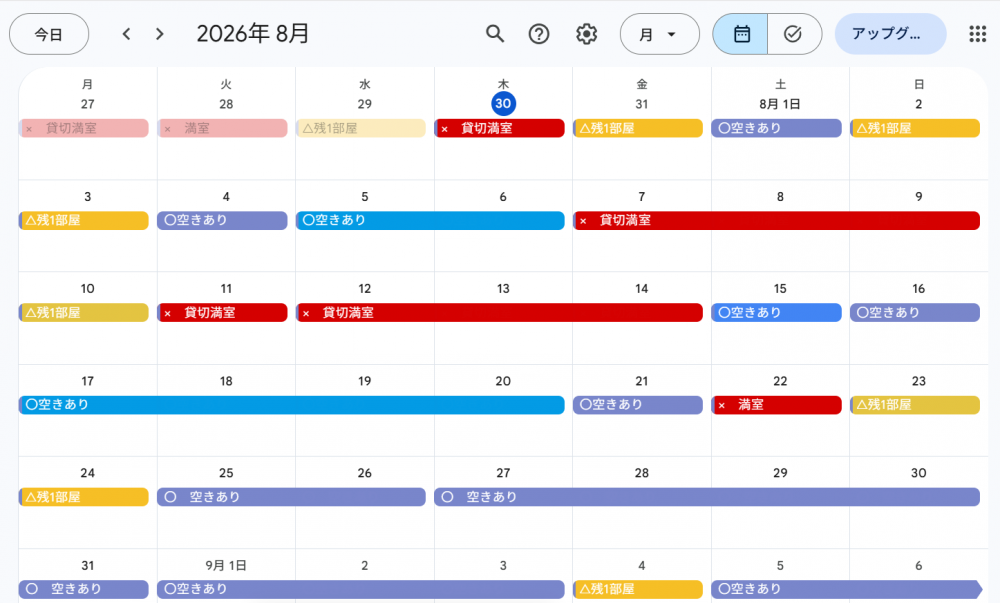Open ○空きあり event on 8月 1日
The image size is (1000, 603).
coord(776,128)
